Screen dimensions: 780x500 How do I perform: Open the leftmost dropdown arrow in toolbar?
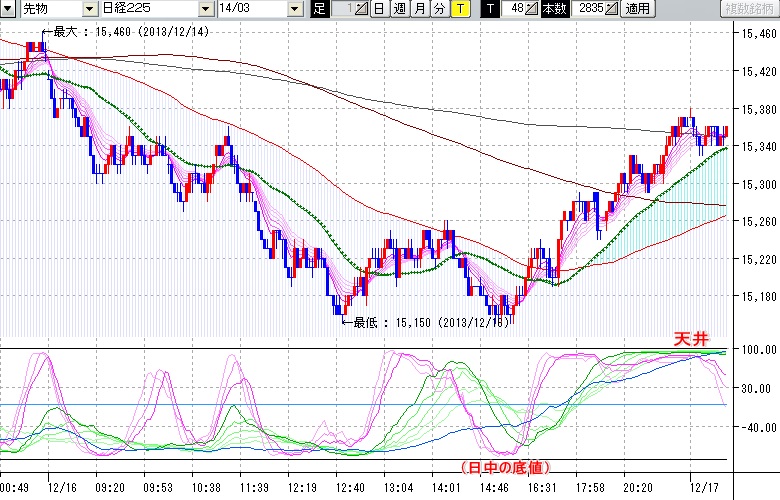click(x=7, y=9)
